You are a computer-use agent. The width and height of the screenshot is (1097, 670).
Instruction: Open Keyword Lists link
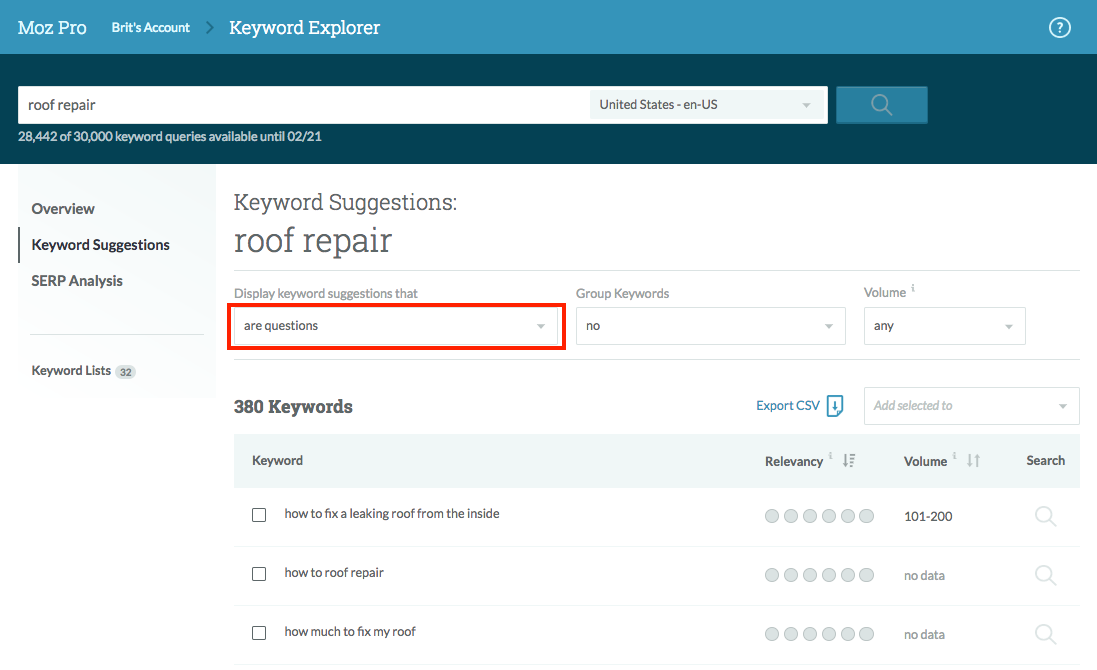(x=72, y=371)
